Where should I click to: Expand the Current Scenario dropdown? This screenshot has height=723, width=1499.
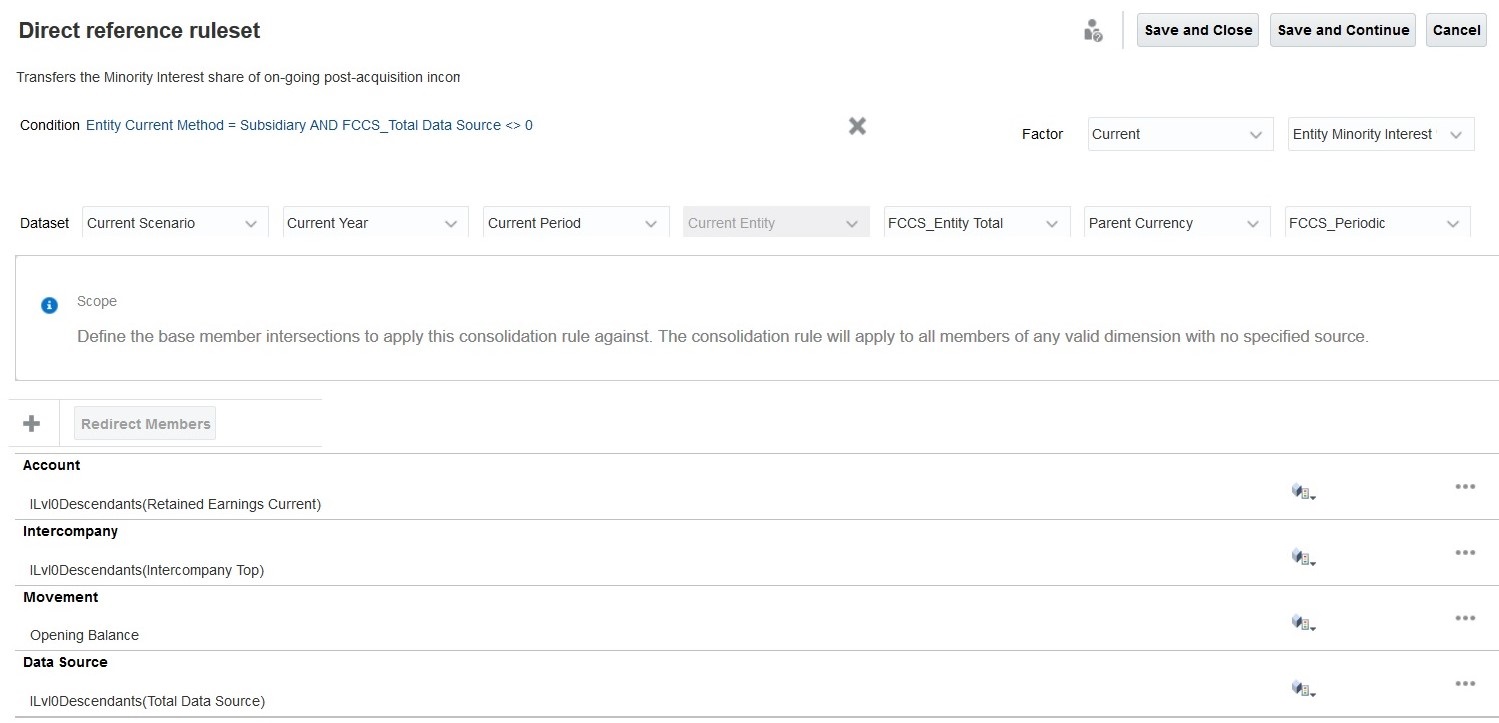click(250, 224)
